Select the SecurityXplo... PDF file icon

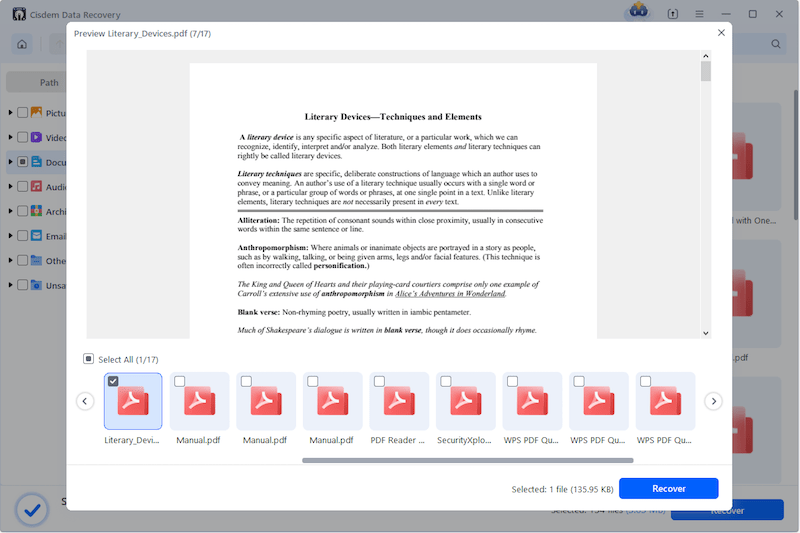[465, 401]
